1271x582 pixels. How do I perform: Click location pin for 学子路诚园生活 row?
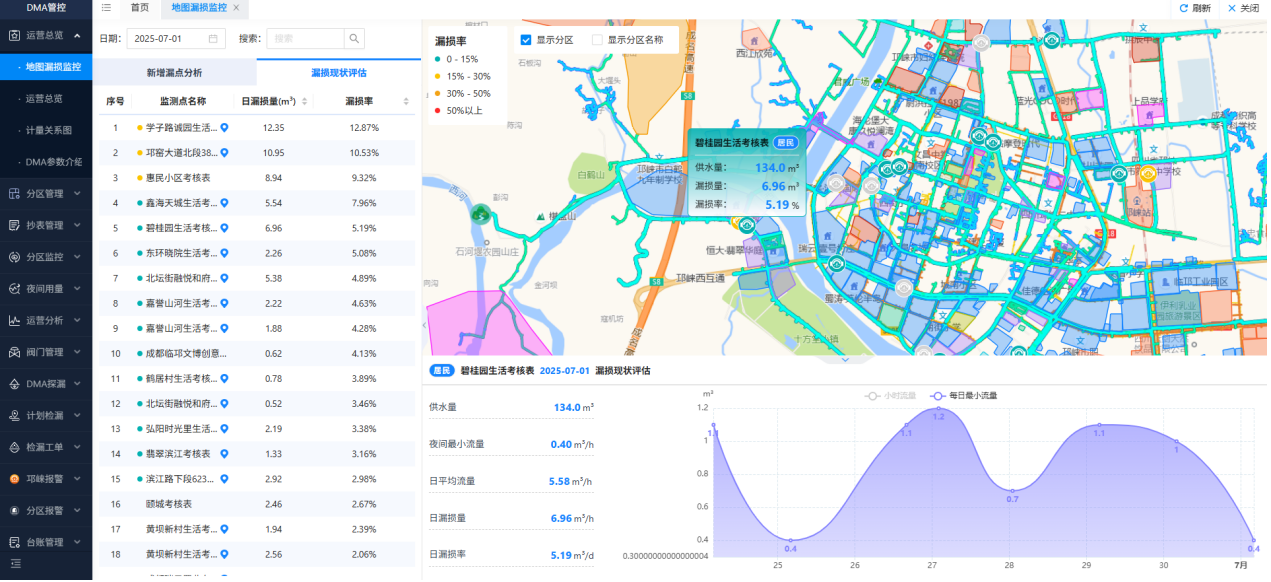point(225,128)
